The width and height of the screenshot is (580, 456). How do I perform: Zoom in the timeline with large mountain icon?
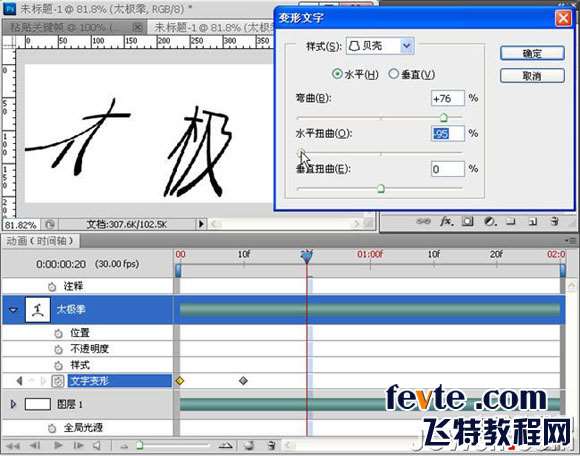225,446
